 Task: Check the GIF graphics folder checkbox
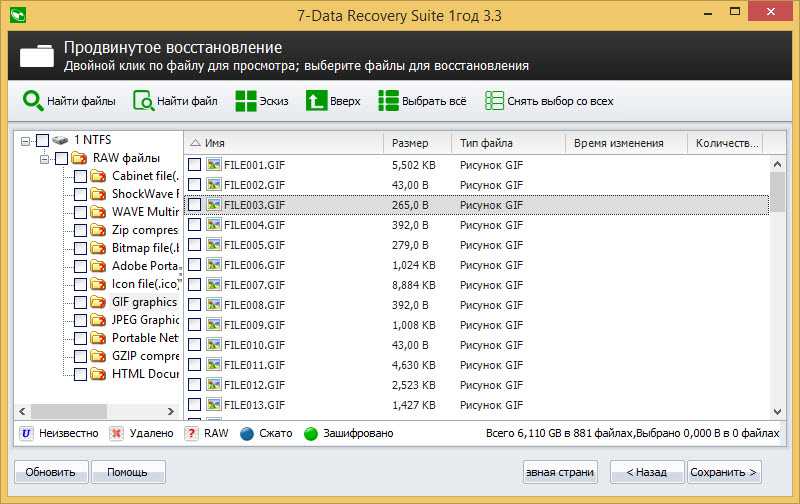[81, 303]
